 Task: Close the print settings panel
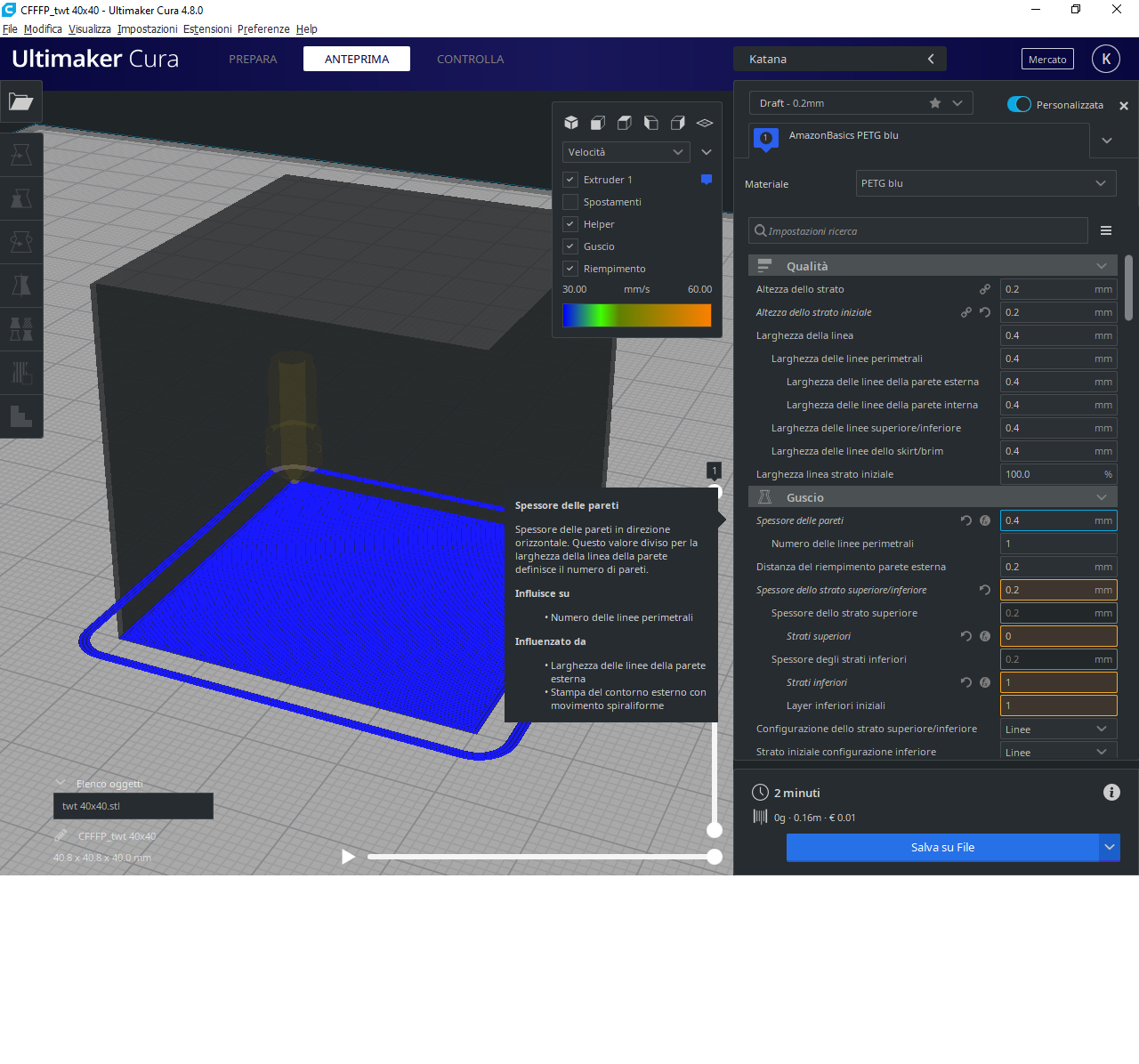[x=1124, y=105]
